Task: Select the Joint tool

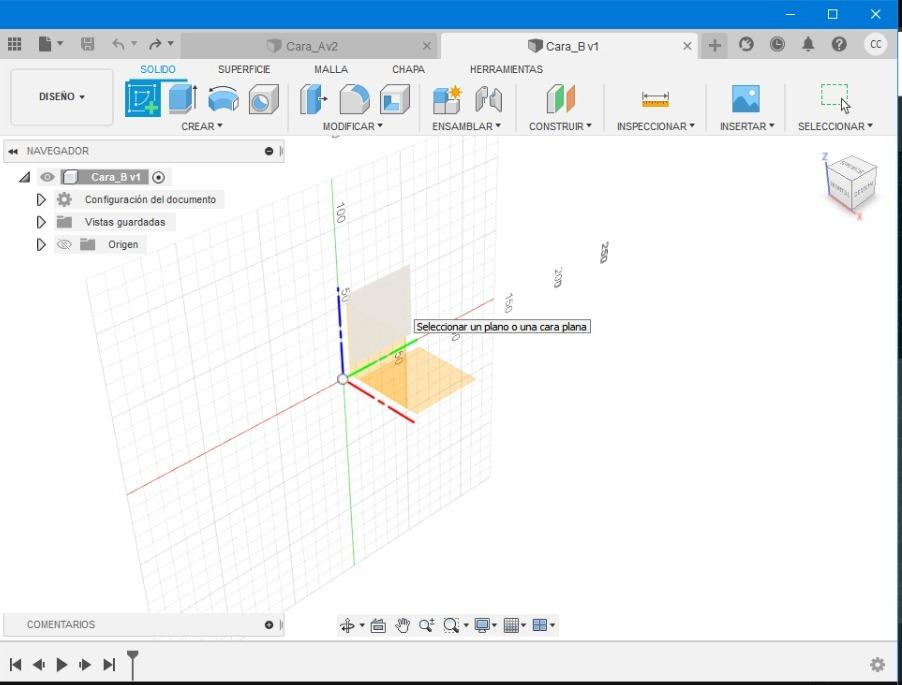Action: (488, 99)
